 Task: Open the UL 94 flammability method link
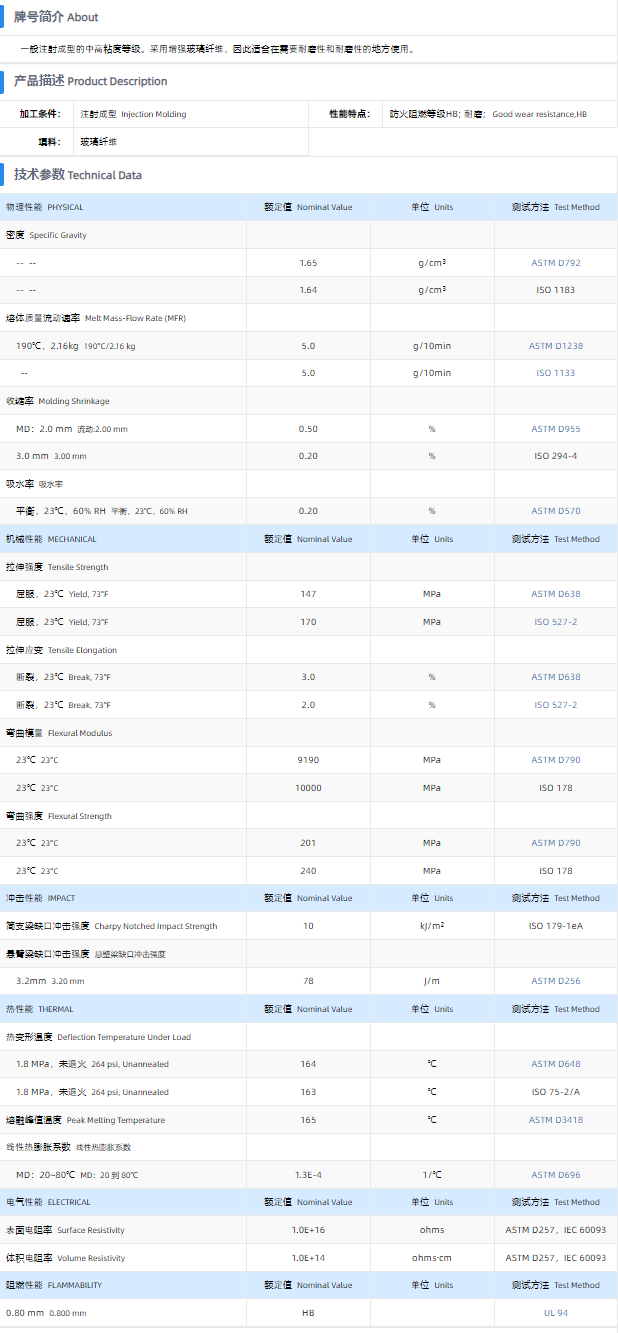pyautogui.click(x=555, y=1313)
